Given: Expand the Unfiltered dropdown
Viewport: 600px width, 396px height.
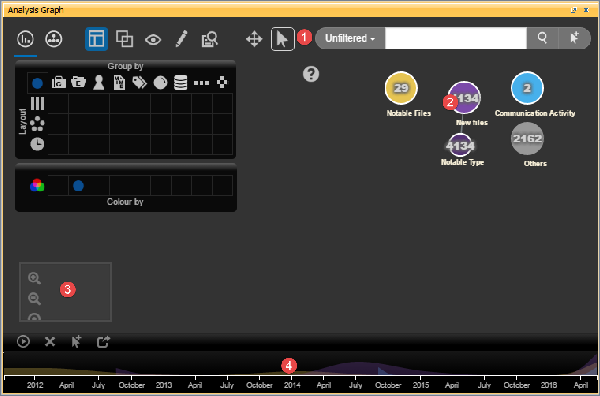Looking at the screenshot, I should (350, 38).
